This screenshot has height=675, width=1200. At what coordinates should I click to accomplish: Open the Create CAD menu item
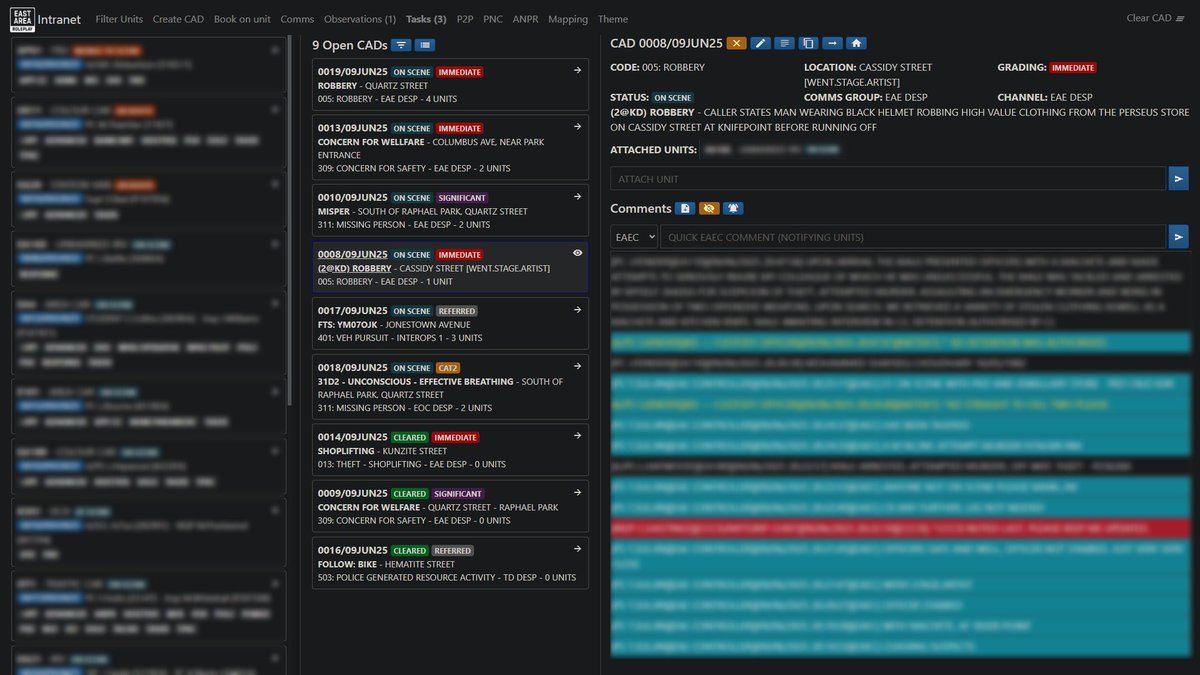(179, 19)
